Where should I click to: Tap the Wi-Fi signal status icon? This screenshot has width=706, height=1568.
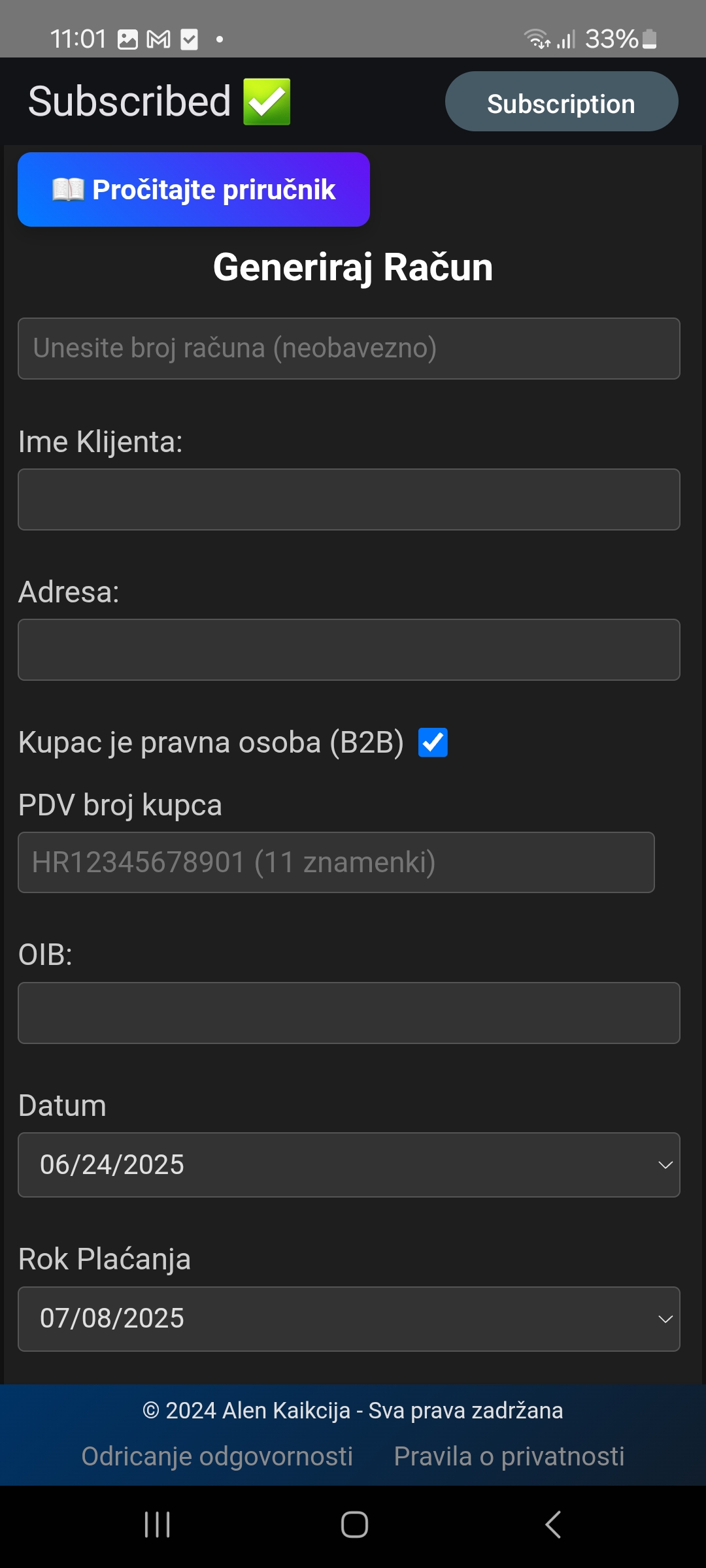pos(537,39)
